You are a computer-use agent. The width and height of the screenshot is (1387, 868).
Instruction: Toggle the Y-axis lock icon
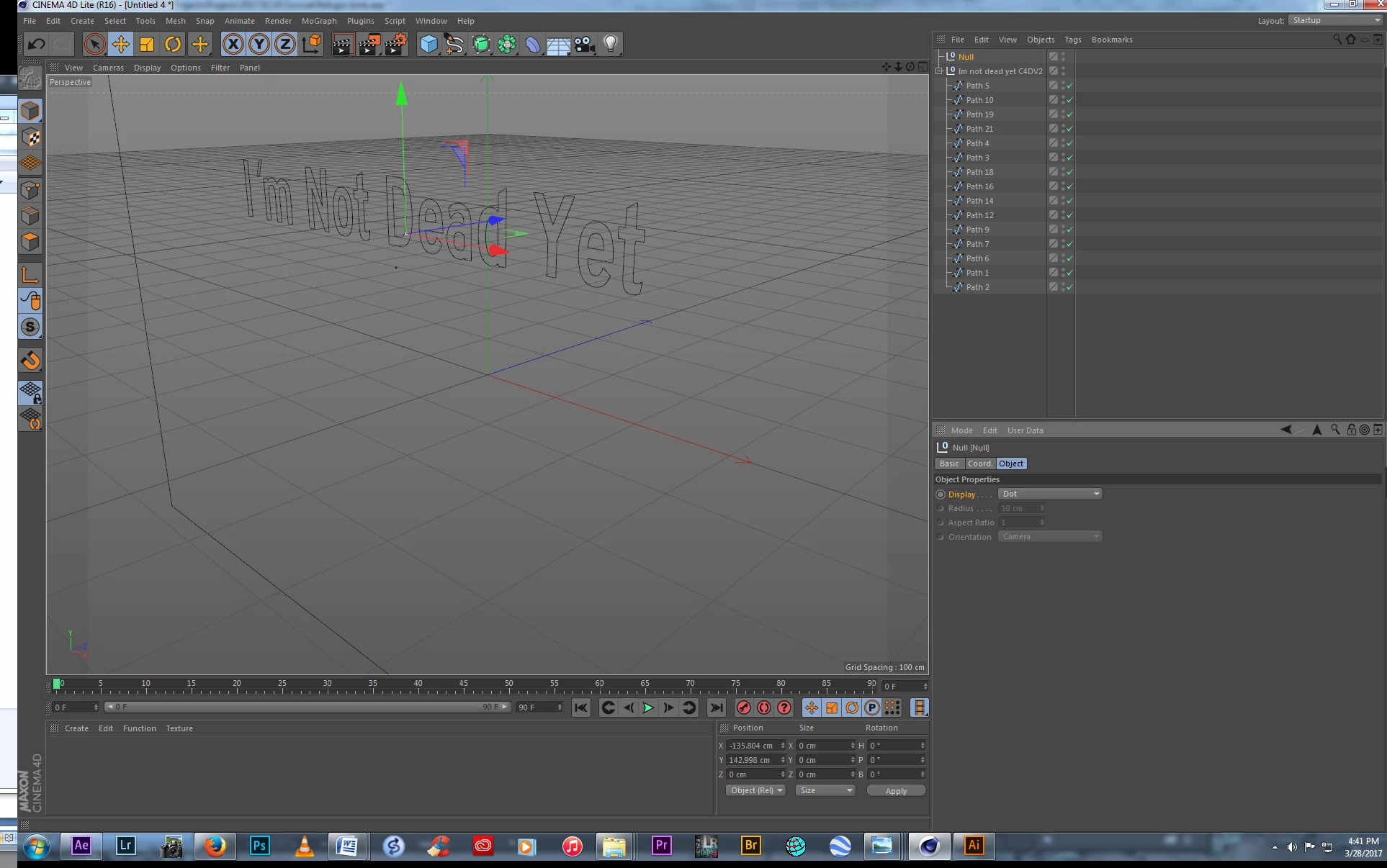coord(259,45)
